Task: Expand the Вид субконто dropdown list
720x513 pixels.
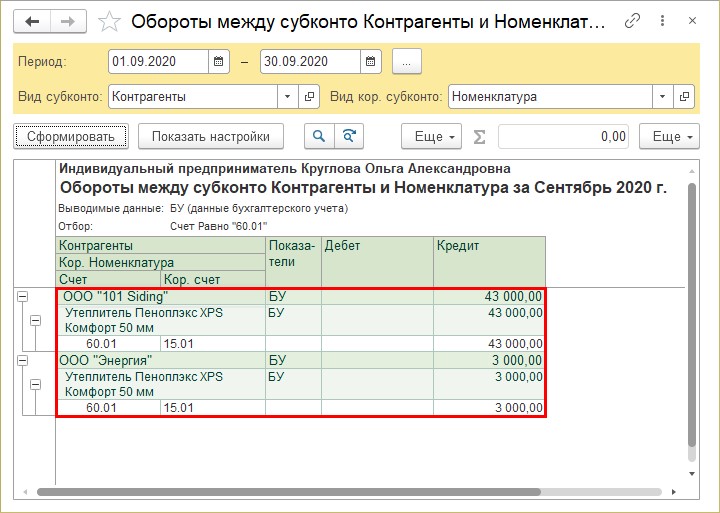Action: click(x=287, y=97)
